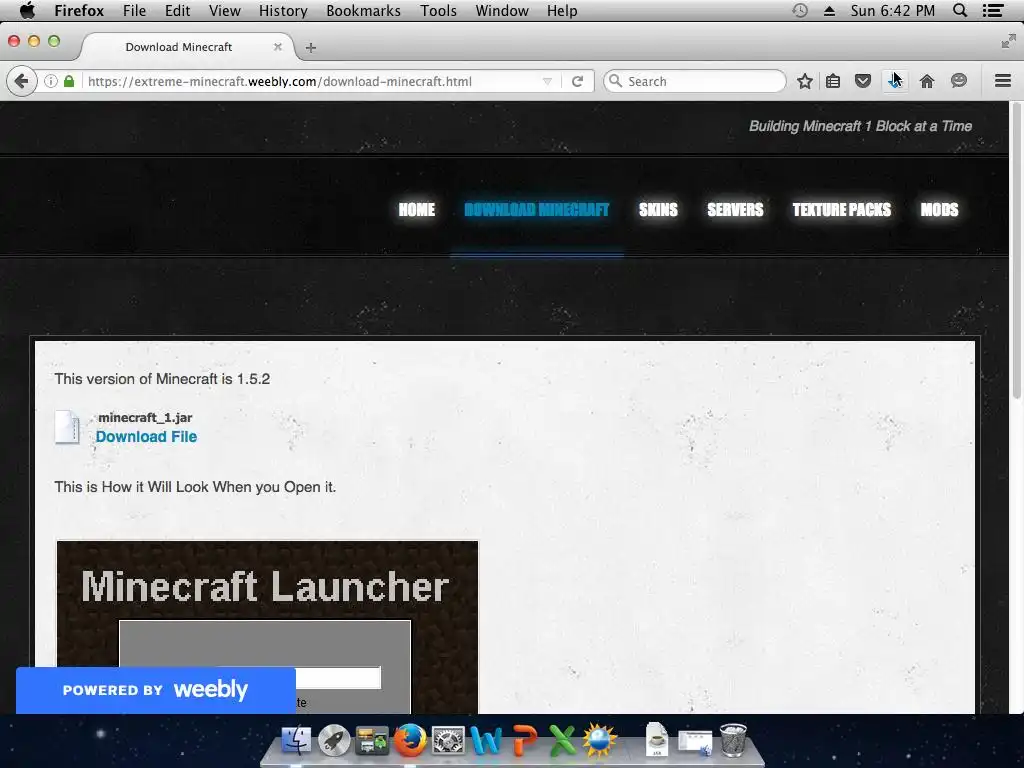
Task: Open the Edit menu
Action: click(x=177, y=11)
